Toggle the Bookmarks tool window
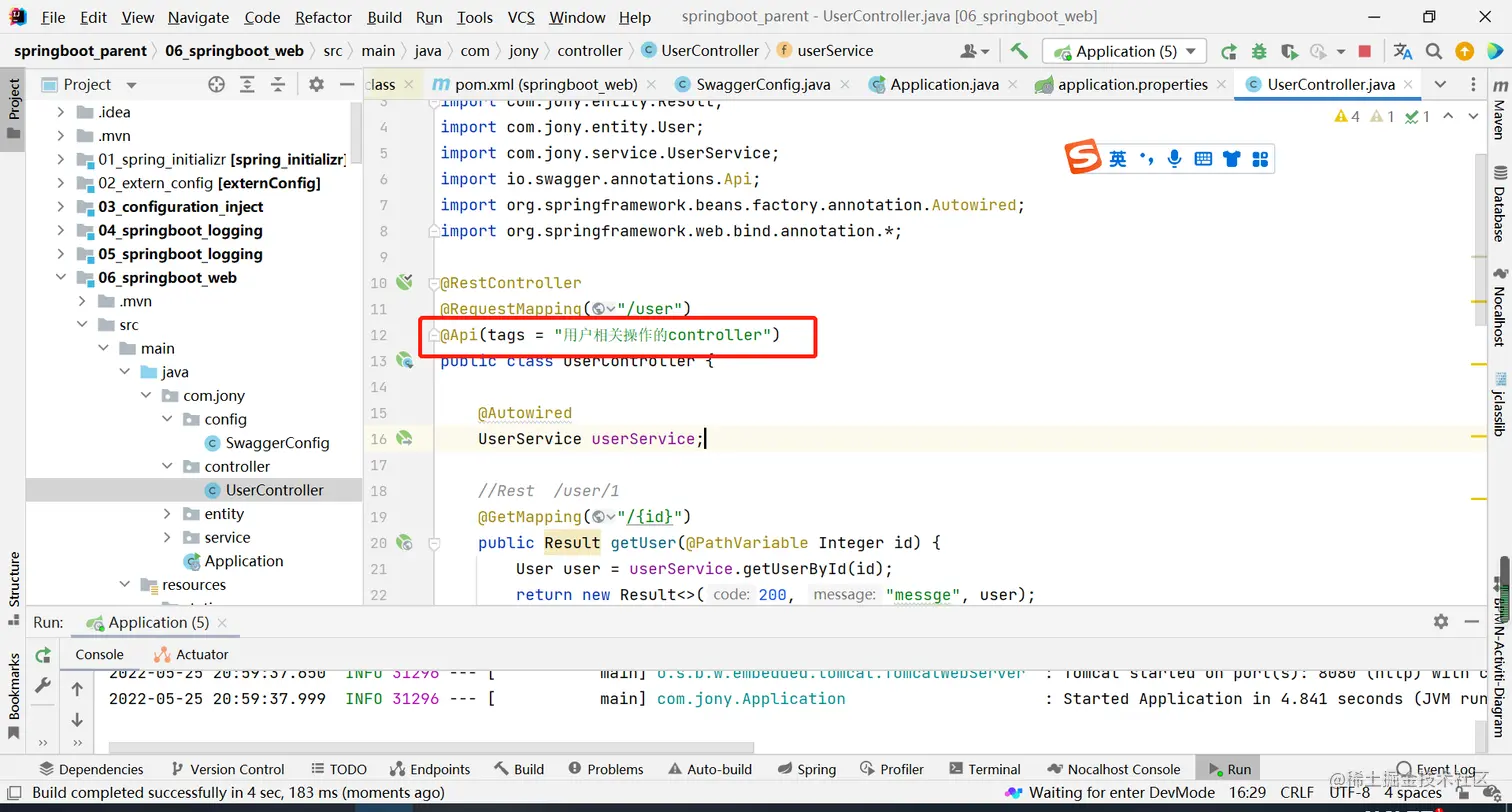 (14, 695)
